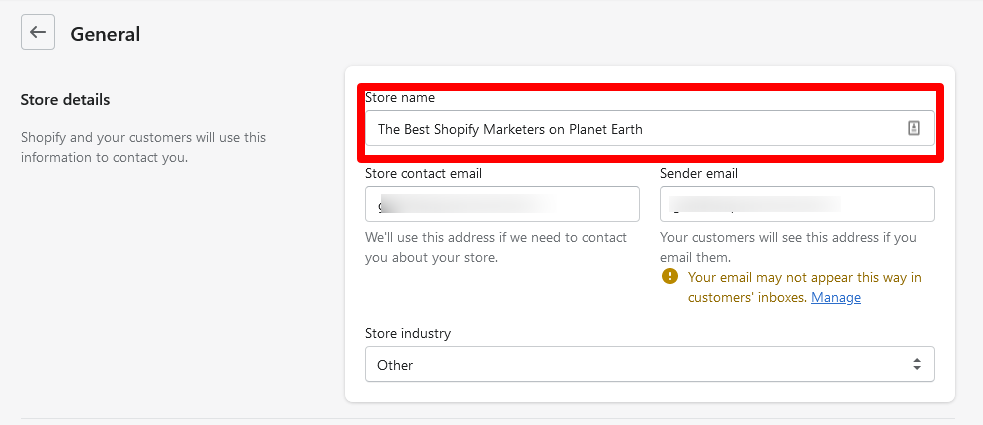Click the back arrow button beside General

pos(38,33)
